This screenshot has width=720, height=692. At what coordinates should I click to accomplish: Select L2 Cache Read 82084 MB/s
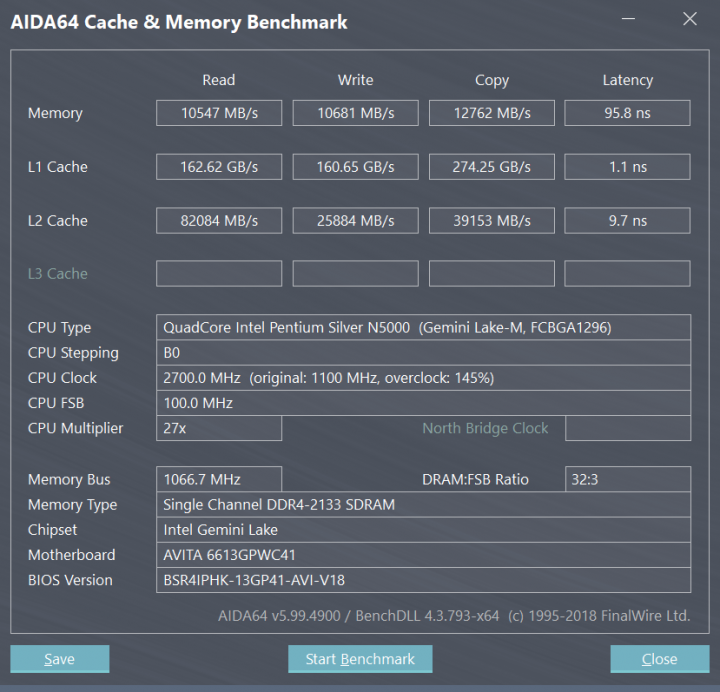[x=219, y=220]
